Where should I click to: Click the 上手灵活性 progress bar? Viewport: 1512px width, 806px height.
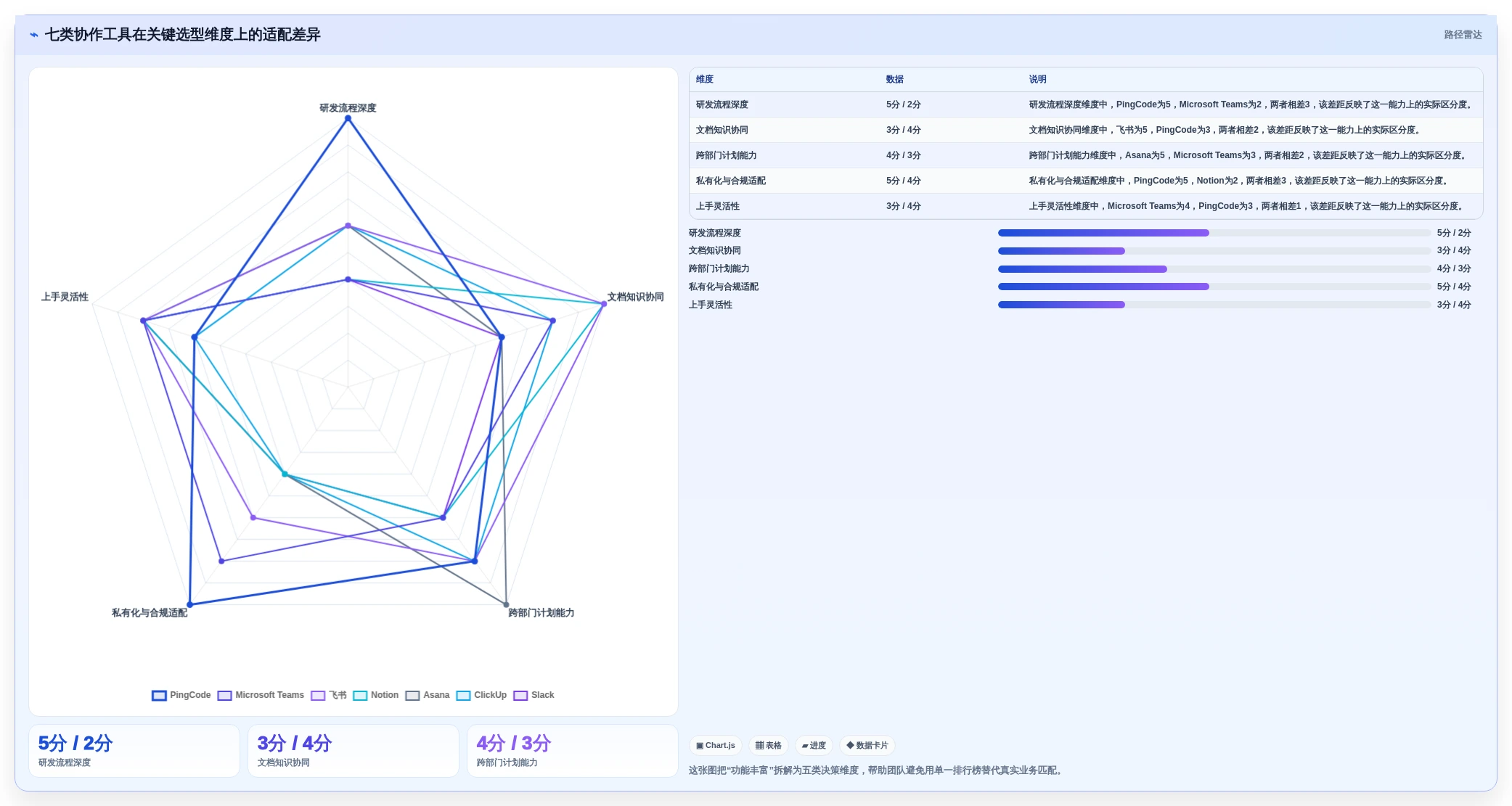pyautogui.click(x=1214, y=305)
